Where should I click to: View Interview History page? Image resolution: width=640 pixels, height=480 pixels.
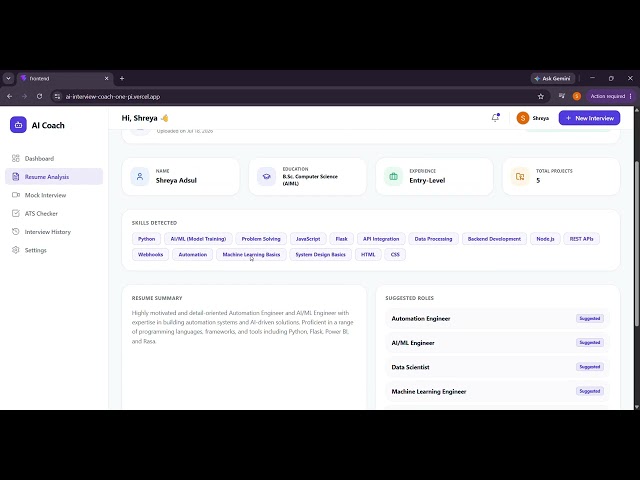click(x=54, y=232)
